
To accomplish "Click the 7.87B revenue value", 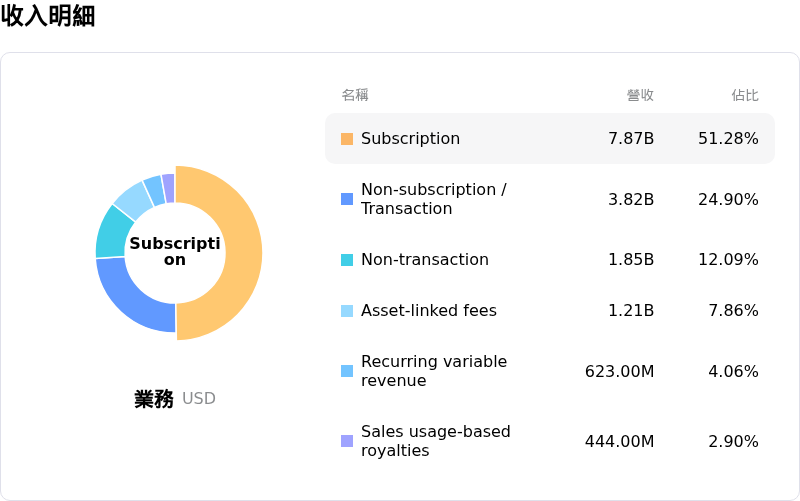I will pyautogui.click(x=631, y=139).
